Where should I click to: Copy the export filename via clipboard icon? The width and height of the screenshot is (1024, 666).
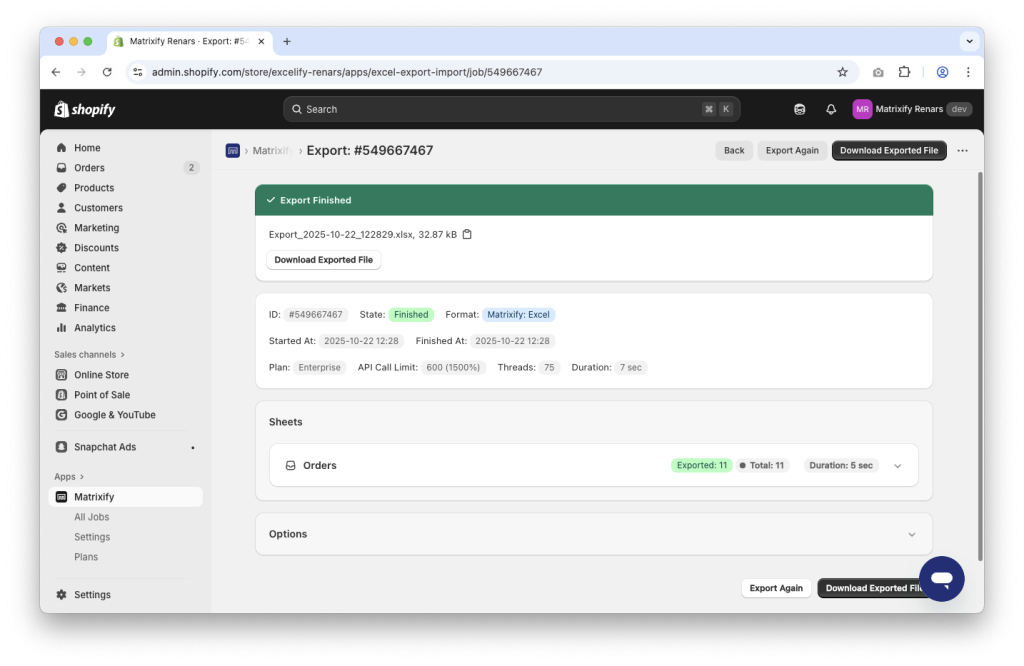click(466, 232)
